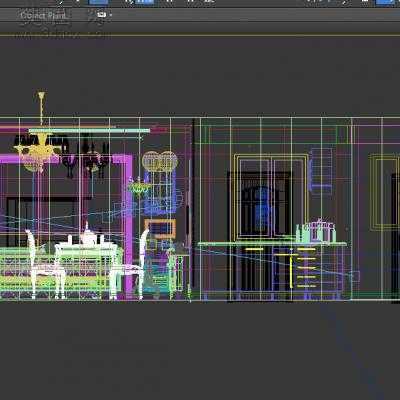Open the Object Paint ribbon tab
The width and height of the screenshot is (400, 400).
[x=43, y=15]
